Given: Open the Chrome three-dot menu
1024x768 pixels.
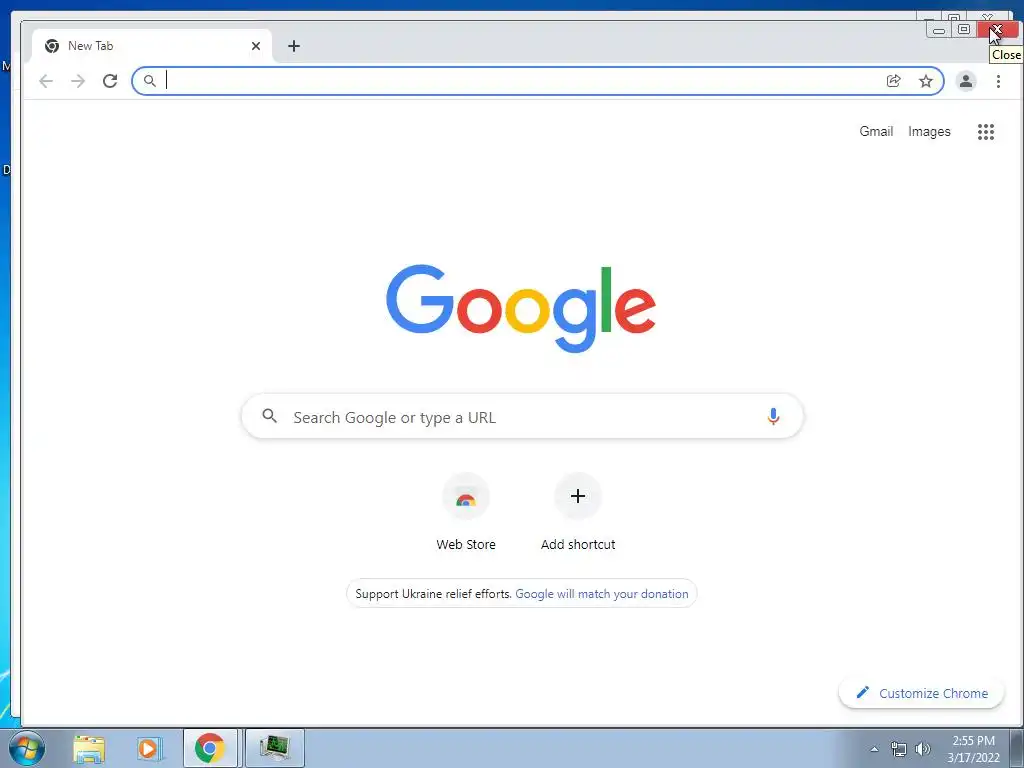Looking at the screenshot, I should click(998, 81).
